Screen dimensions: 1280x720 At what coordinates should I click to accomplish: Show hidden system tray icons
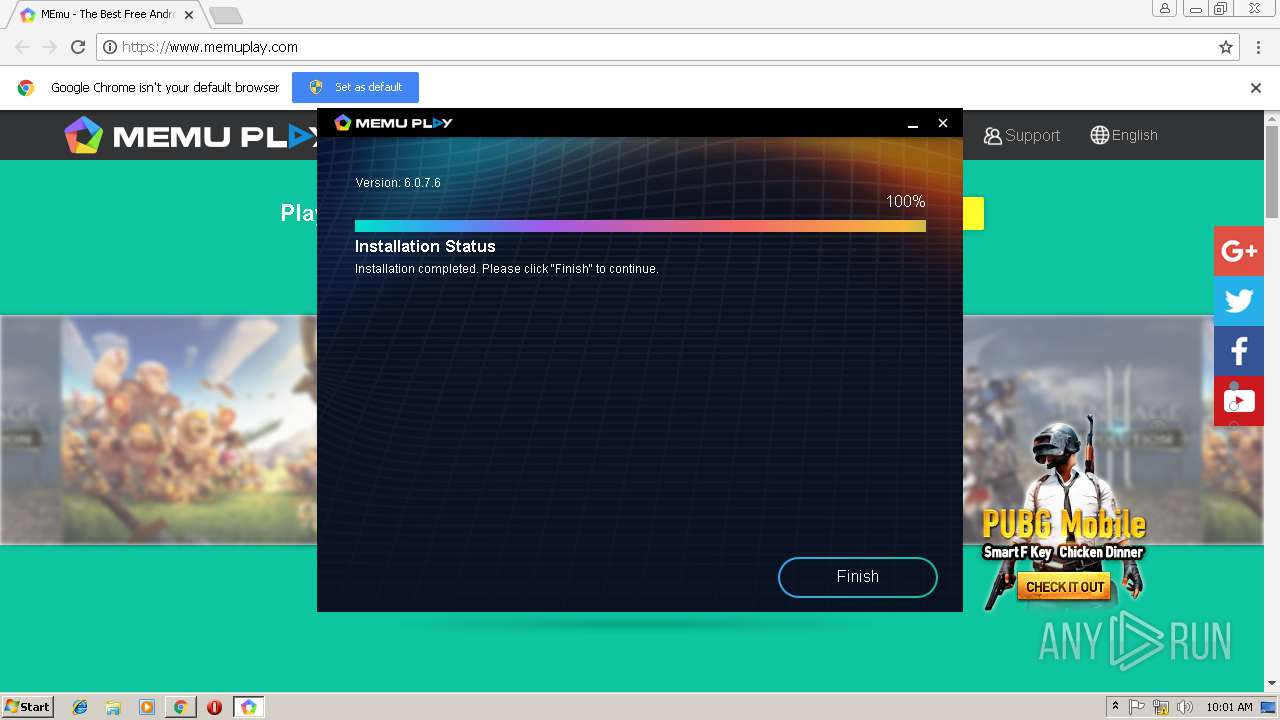point(1115,707)
